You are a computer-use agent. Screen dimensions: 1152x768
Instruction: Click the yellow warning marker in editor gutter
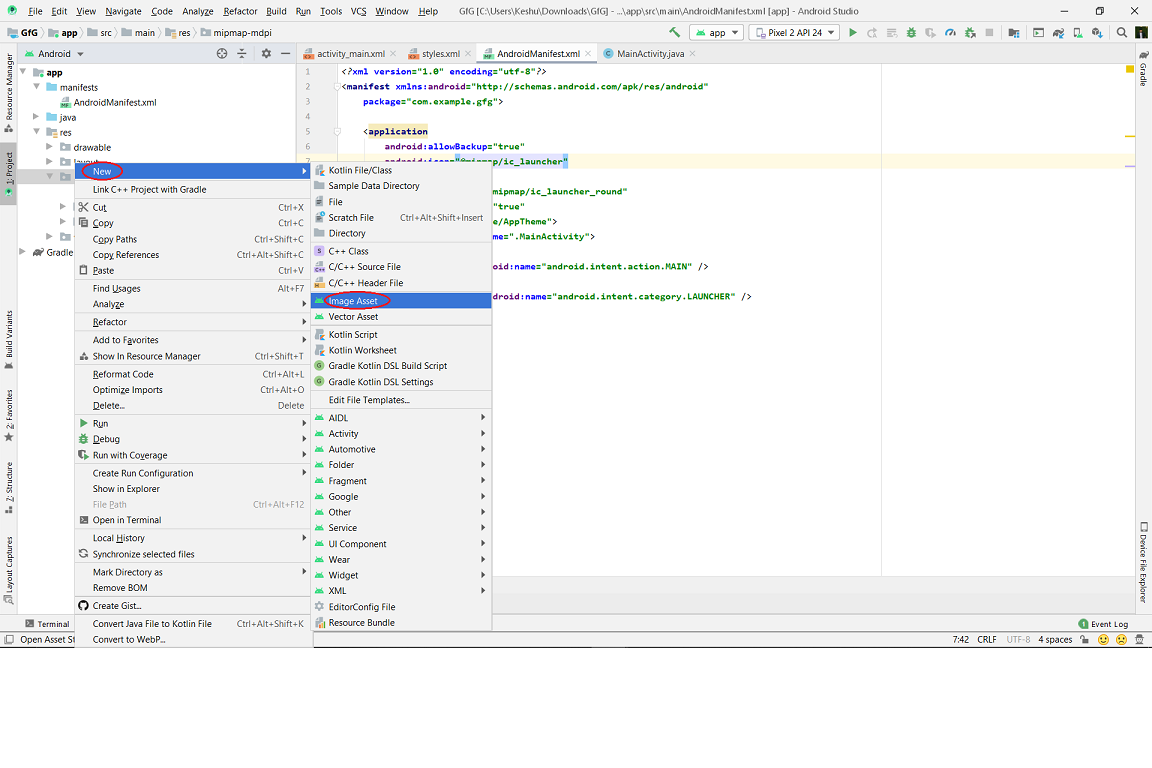[x=1130, y=69]
